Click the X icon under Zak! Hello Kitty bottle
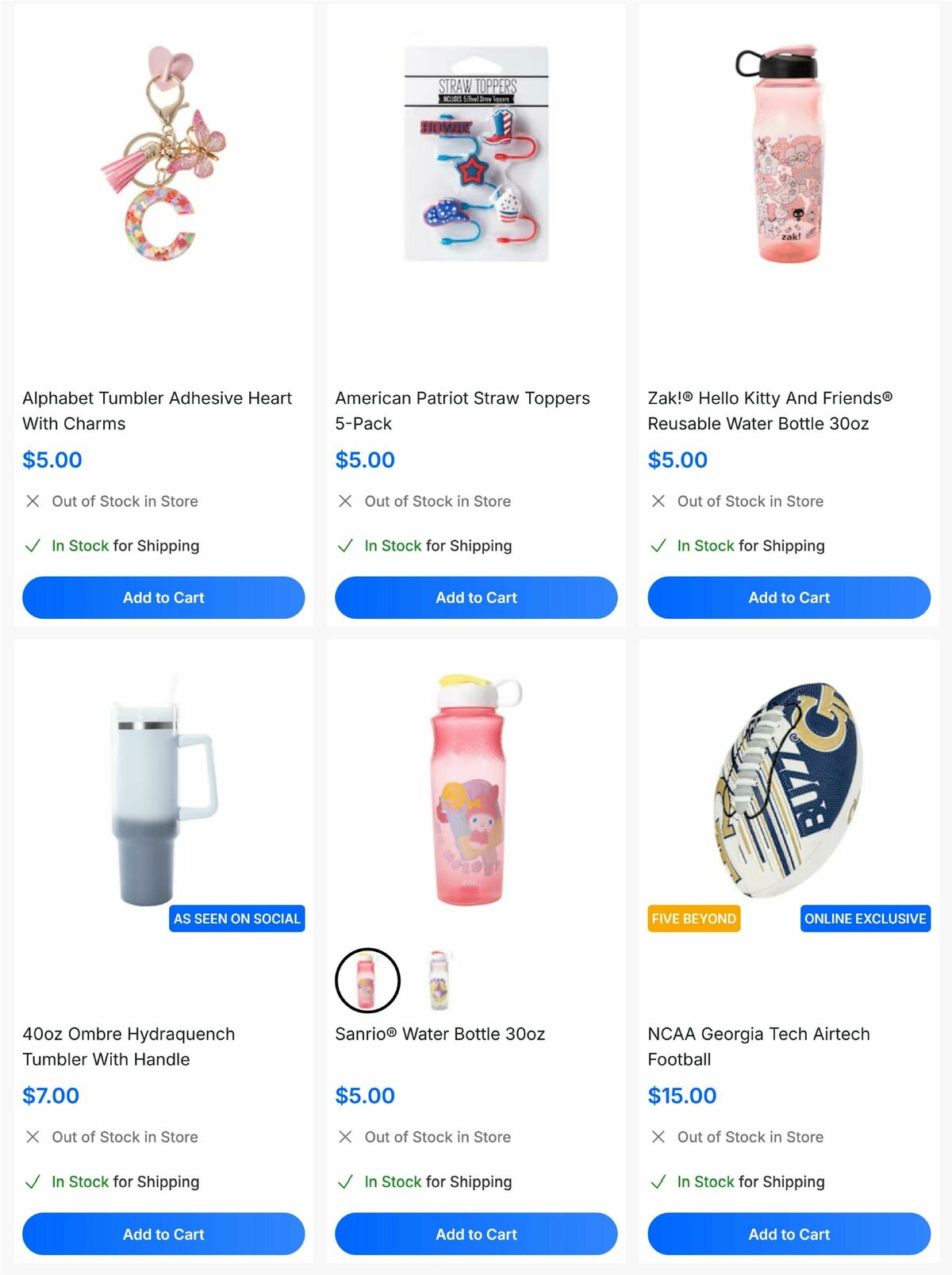Image resolution: width=952 pixels, height=1275 pixels. click(x=658, y=501)
